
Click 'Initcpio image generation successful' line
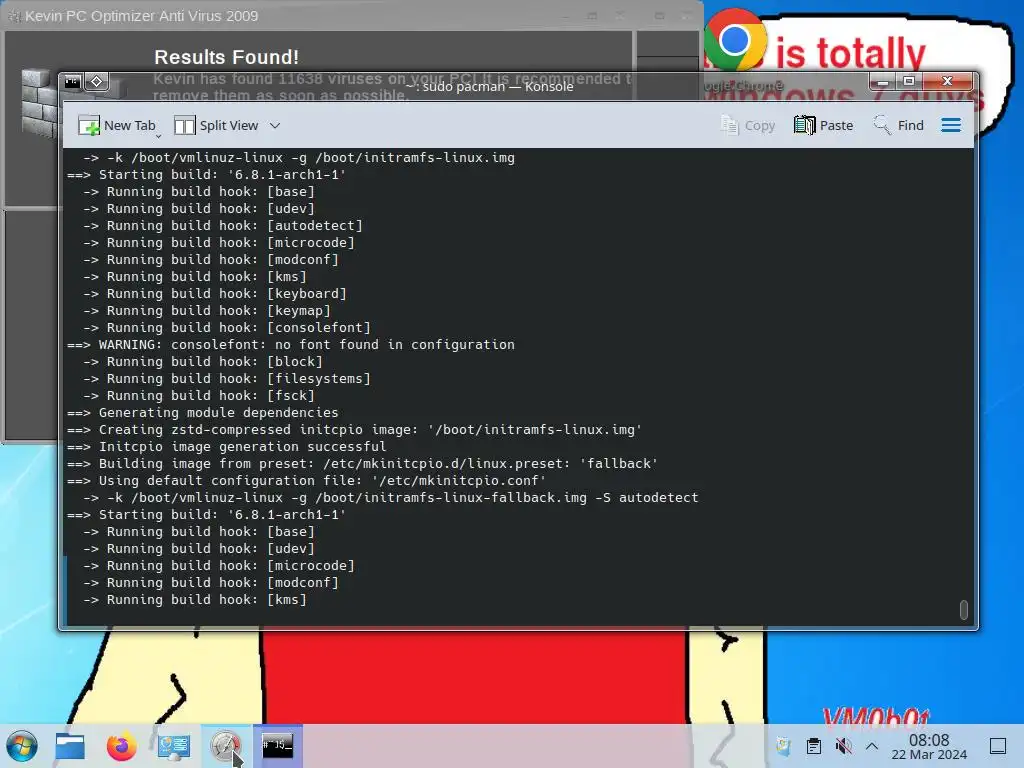tap(227, 446)
